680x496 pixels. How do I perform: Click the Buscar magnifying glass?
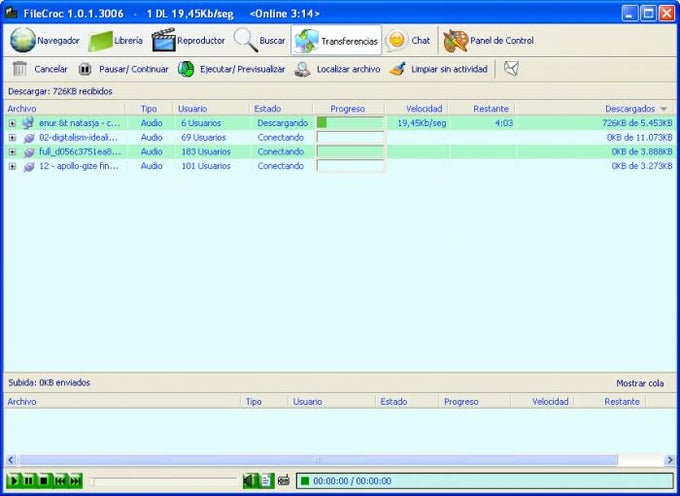point(246,41)
